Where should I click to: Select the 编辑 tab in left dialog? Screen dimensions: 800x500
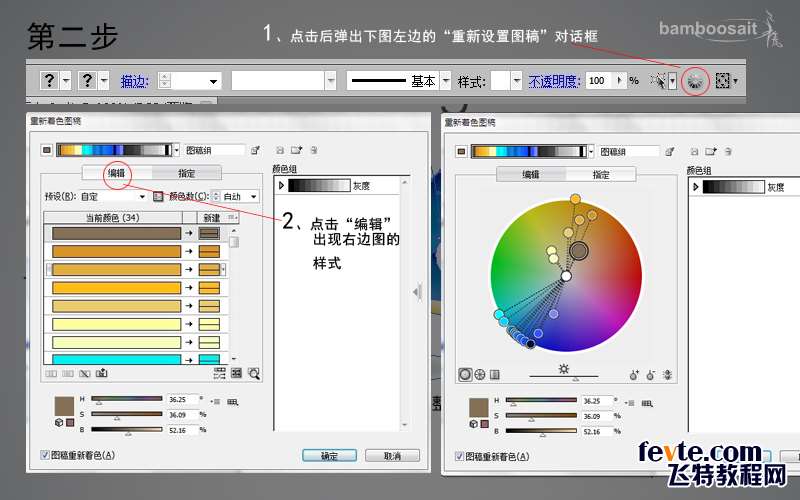117,173
